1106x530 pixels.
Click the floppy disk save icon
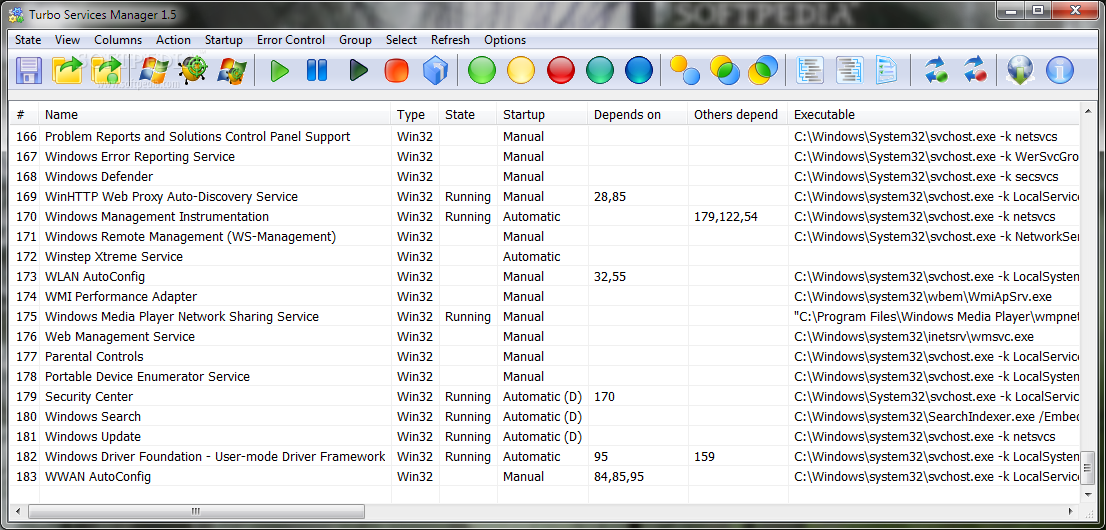coord(29,70)
